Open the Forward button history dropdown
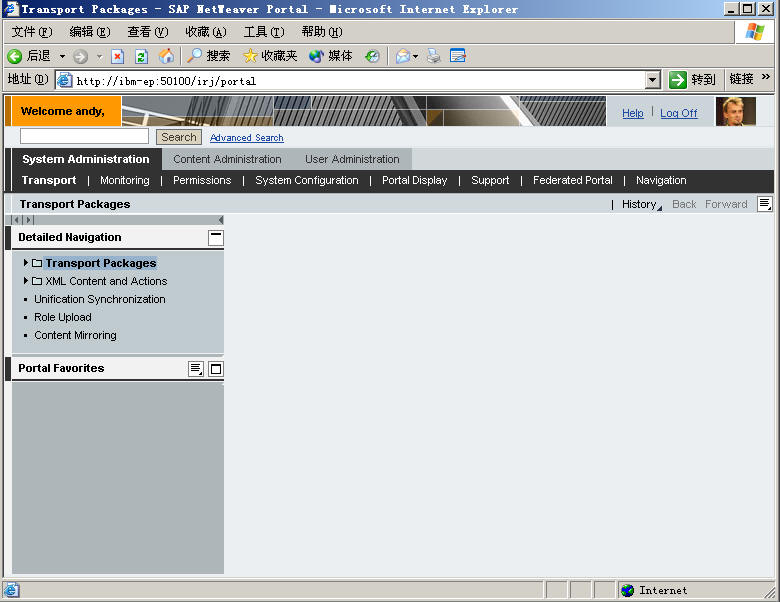Image resolution: width=780 pixels, height=602 pixels. [x=99, y=56]
